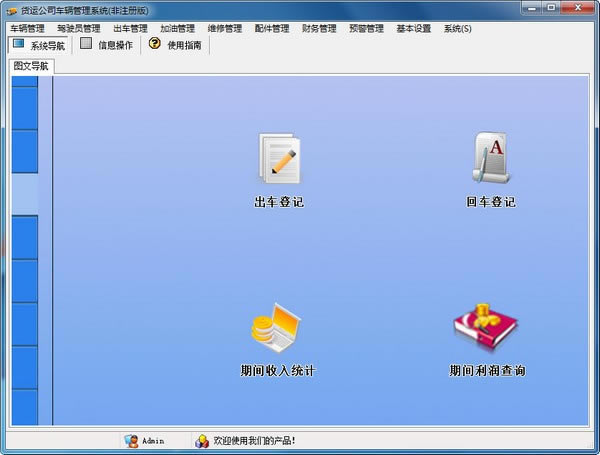Image resolution: width=600 pixels, height=455 pixels.
Task: Close the application window
Action: point(578,7)
